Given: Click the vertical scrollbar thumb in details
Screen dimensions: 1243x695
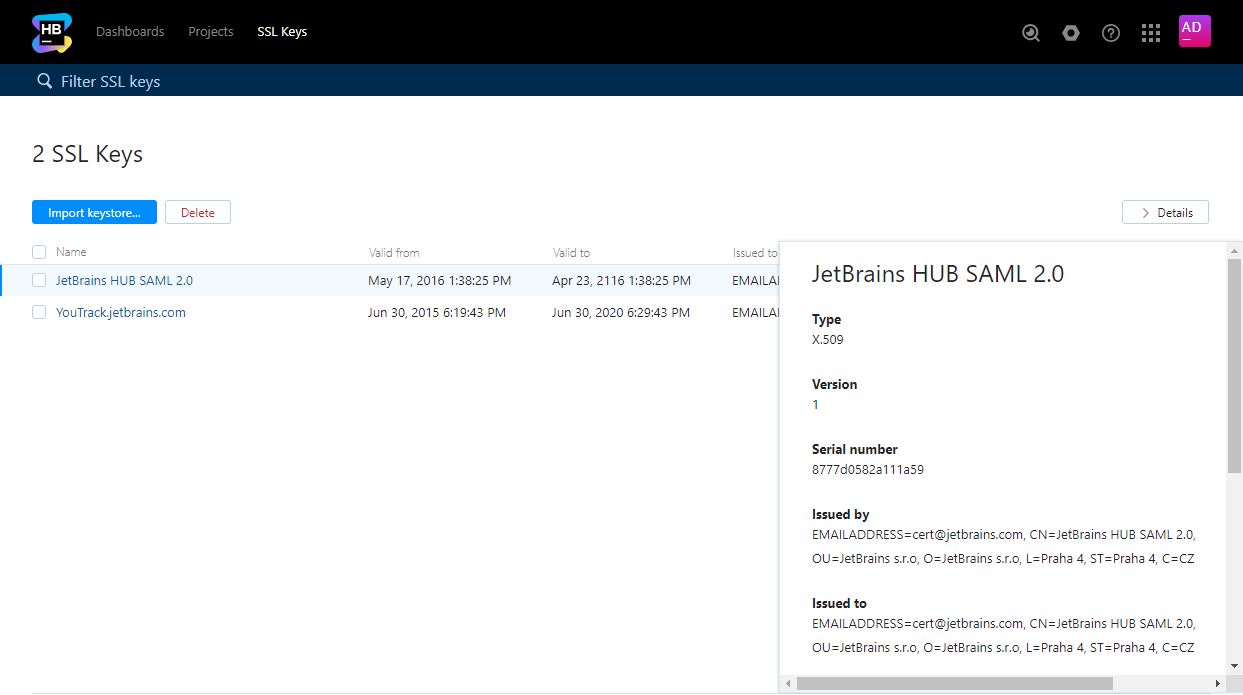Looking at the screenshot, I should 1234,365.
